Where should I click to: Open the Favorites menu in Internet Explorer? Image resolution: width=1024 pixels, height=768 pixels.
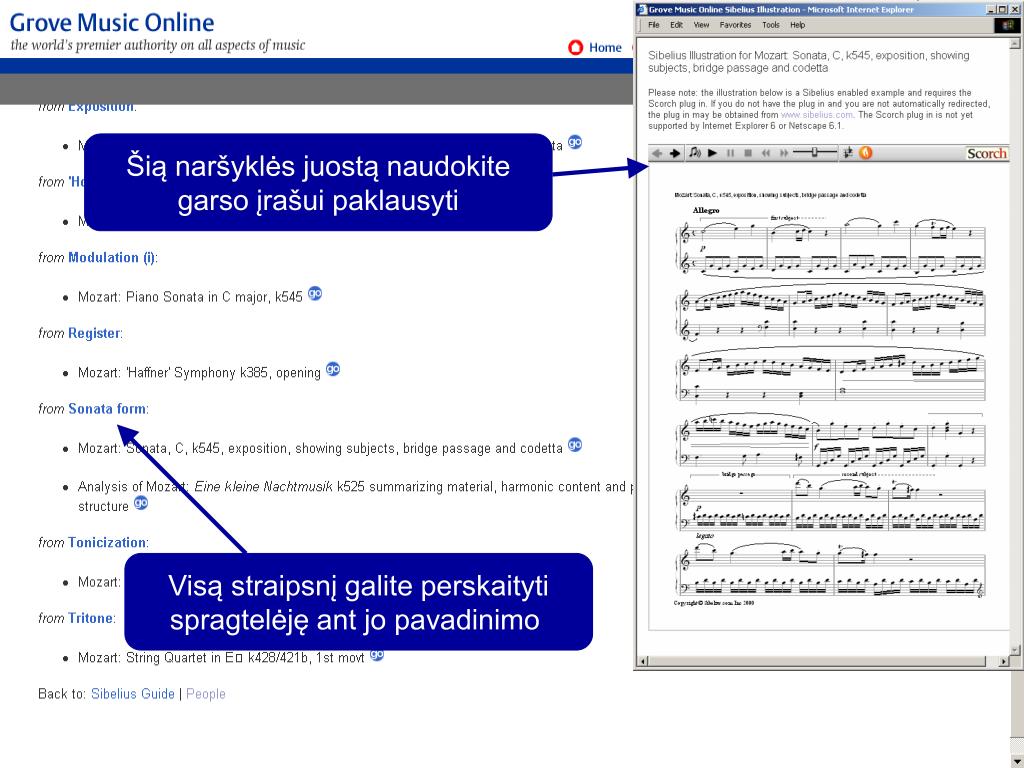point(735,25)
